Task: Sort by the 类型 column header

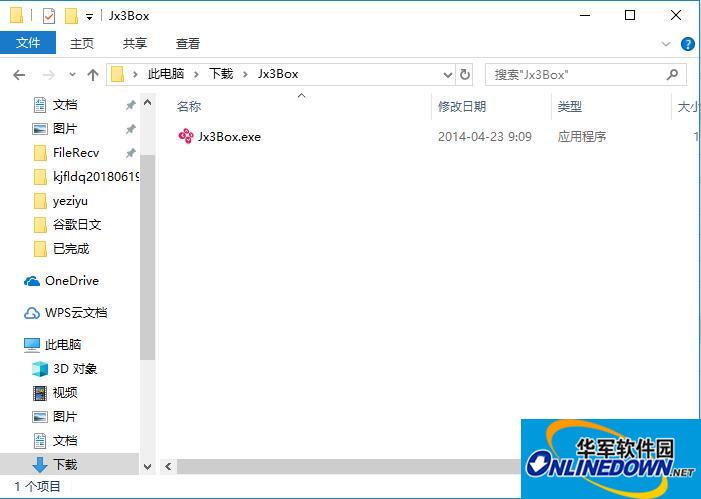Action: click(x=570, y=106)
